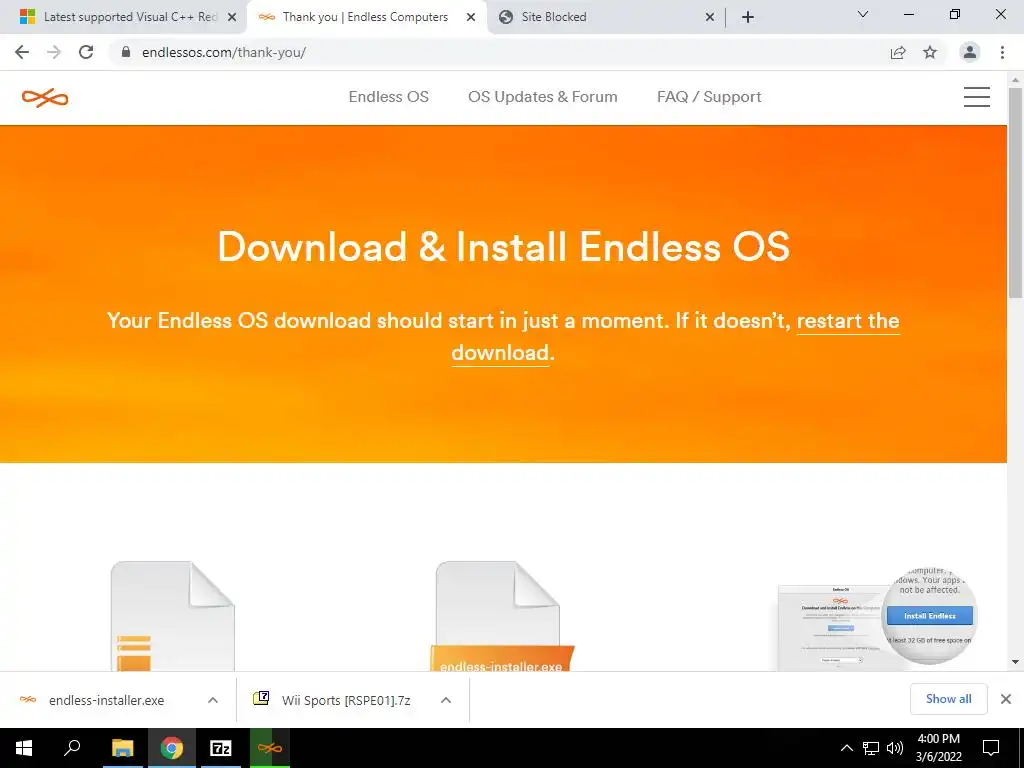This screenshot has height=768, width=1024.
Task: Bookmark this page with the star
Action: [x=930, y=52]
